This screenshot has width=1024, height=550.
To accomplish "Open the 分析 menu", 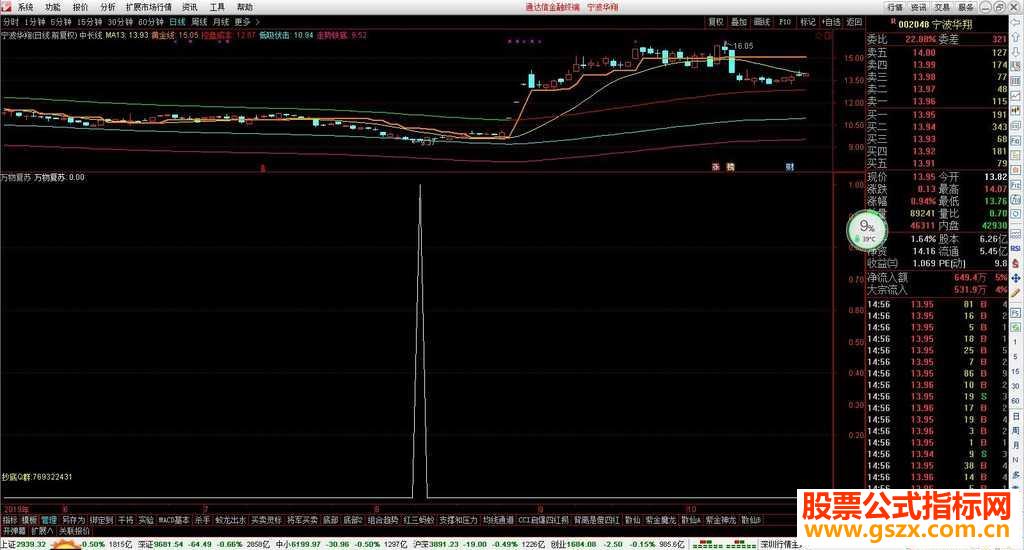I will (x=107, y=7).
